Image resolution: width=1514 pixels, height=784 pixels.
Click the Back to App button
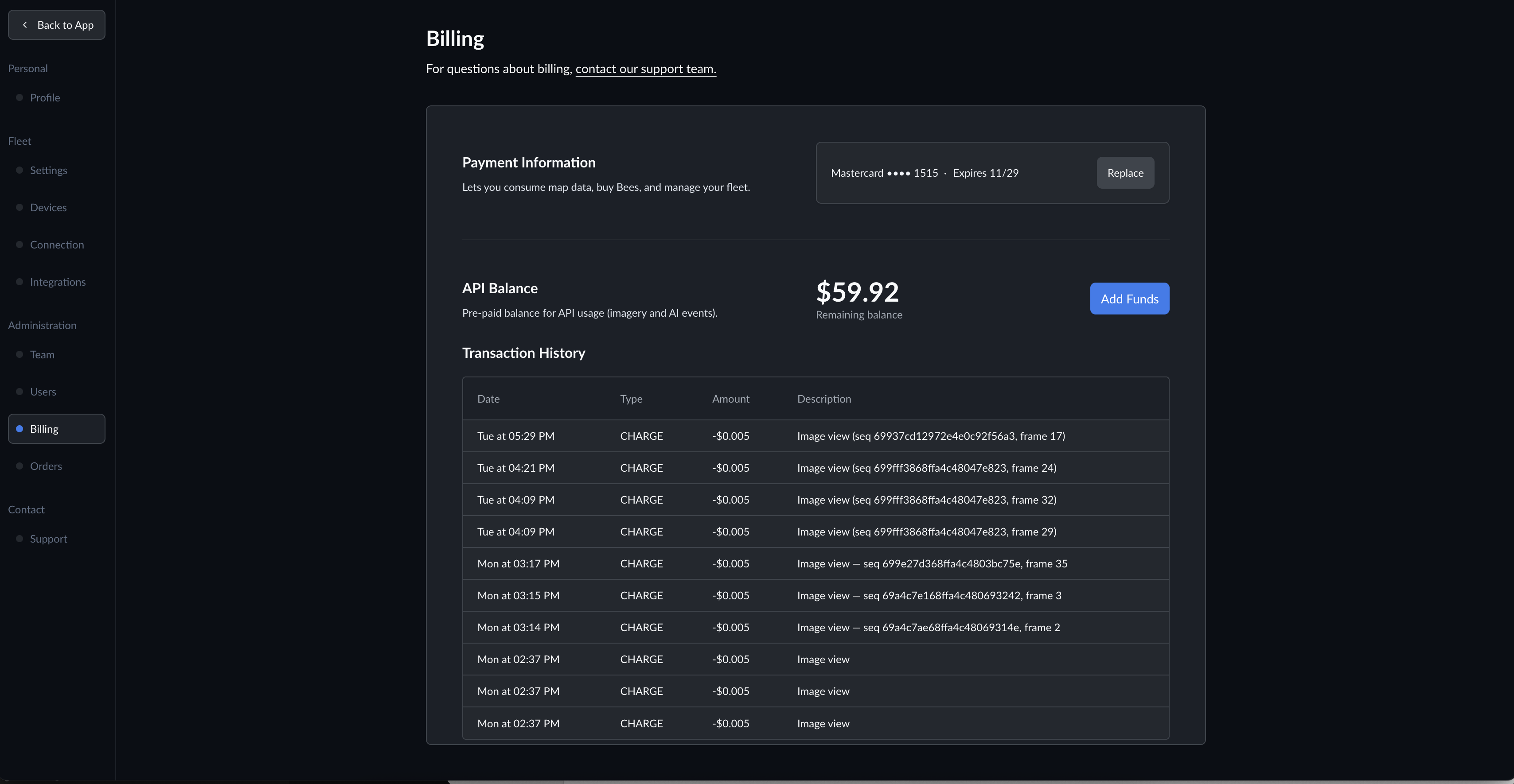pos(56,25)
